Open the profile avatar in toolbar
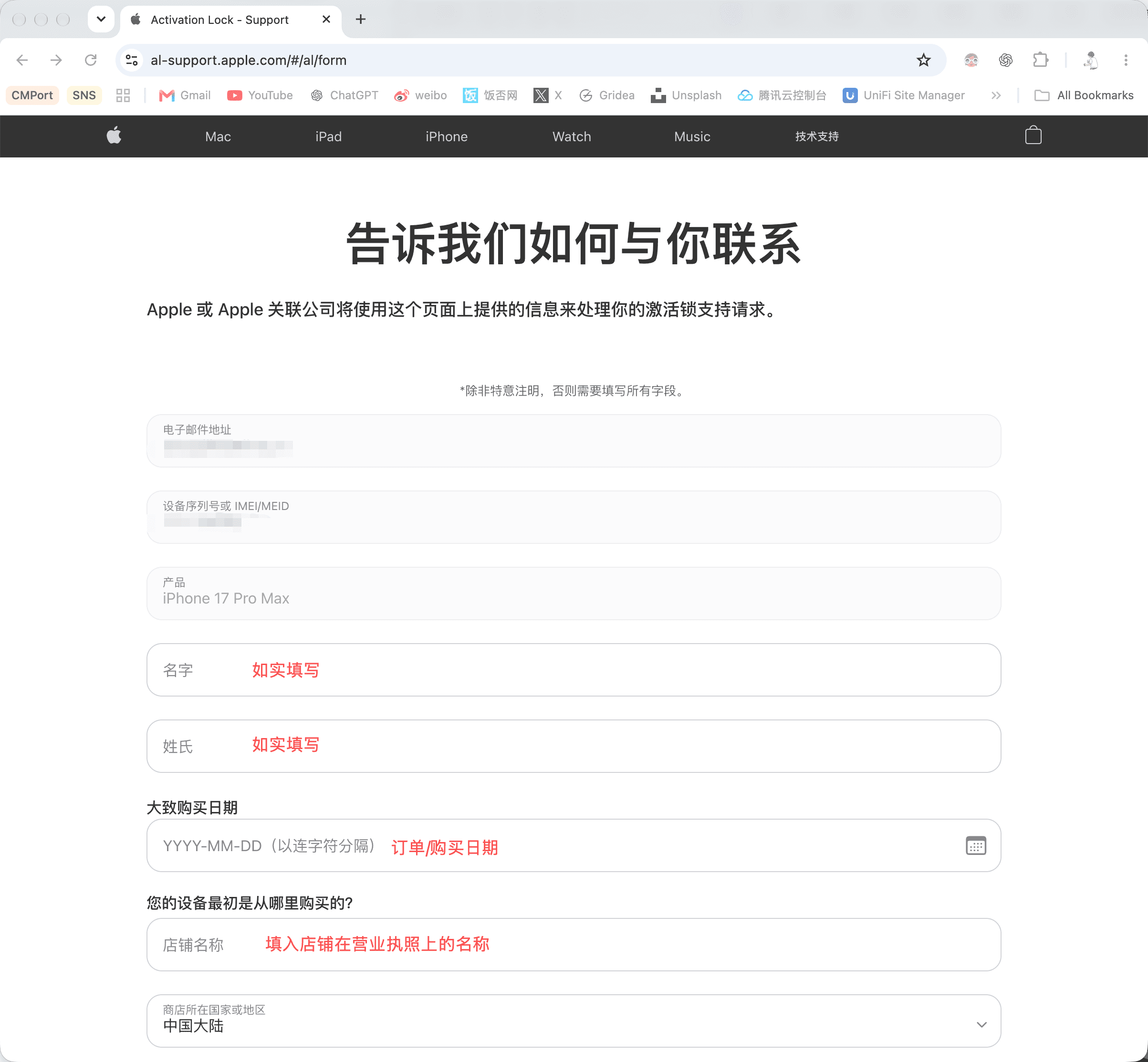 tap(1091, 60)
